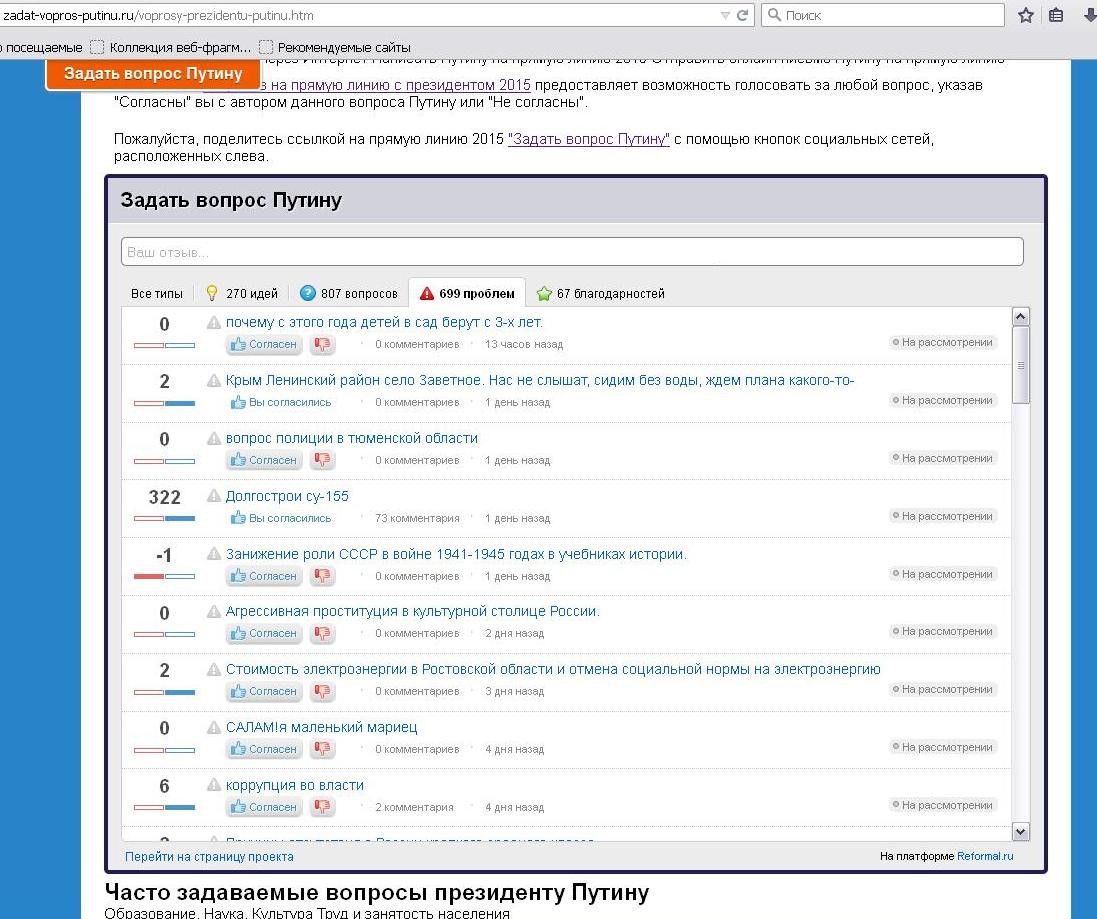This screenshot has height=919, width=1097.
Task: Click the orange 'Задать вопрос Путину' button
Action: 153,73
